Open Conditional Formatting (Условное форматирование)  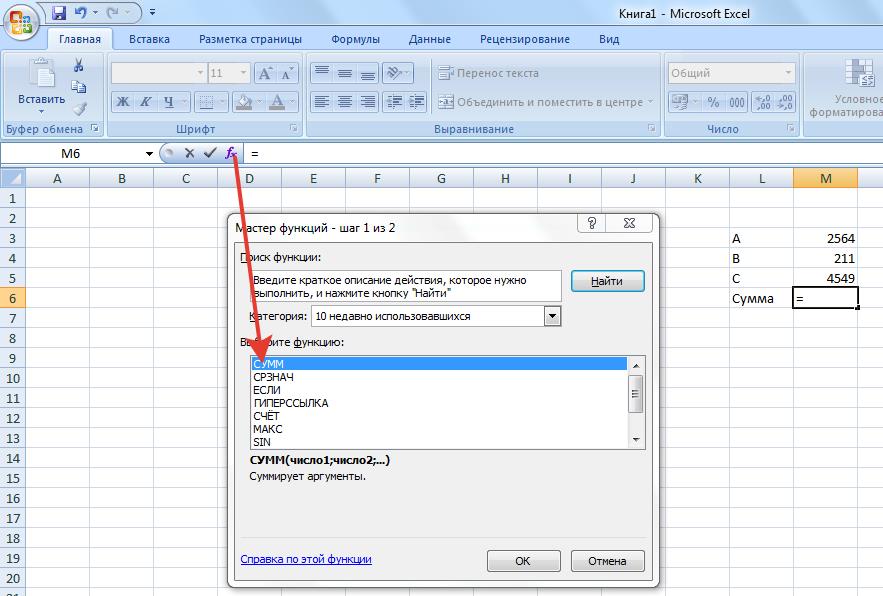pos(846,88)
